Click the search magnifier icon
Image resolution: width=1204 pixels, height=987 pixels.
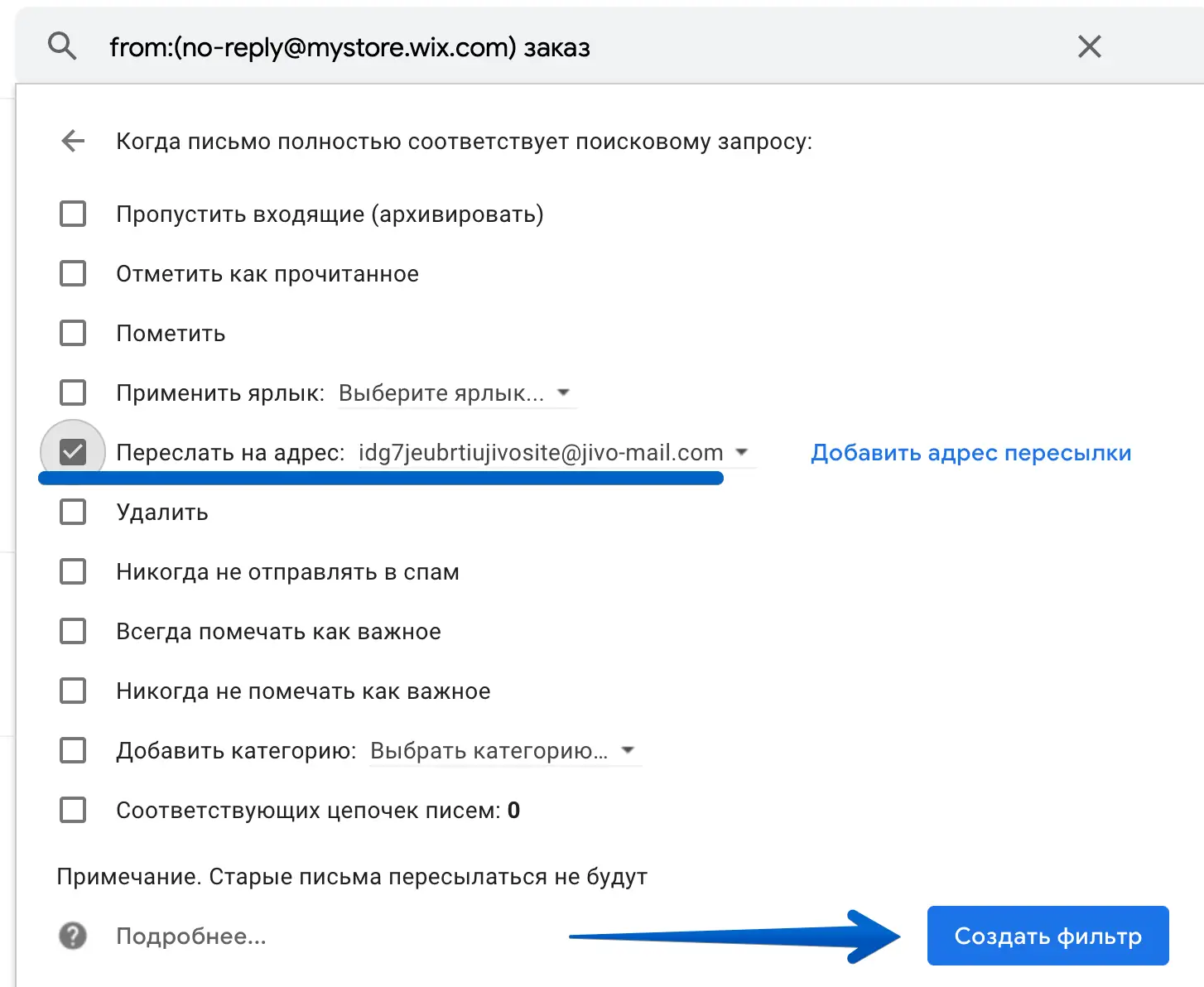coord(62,46)
